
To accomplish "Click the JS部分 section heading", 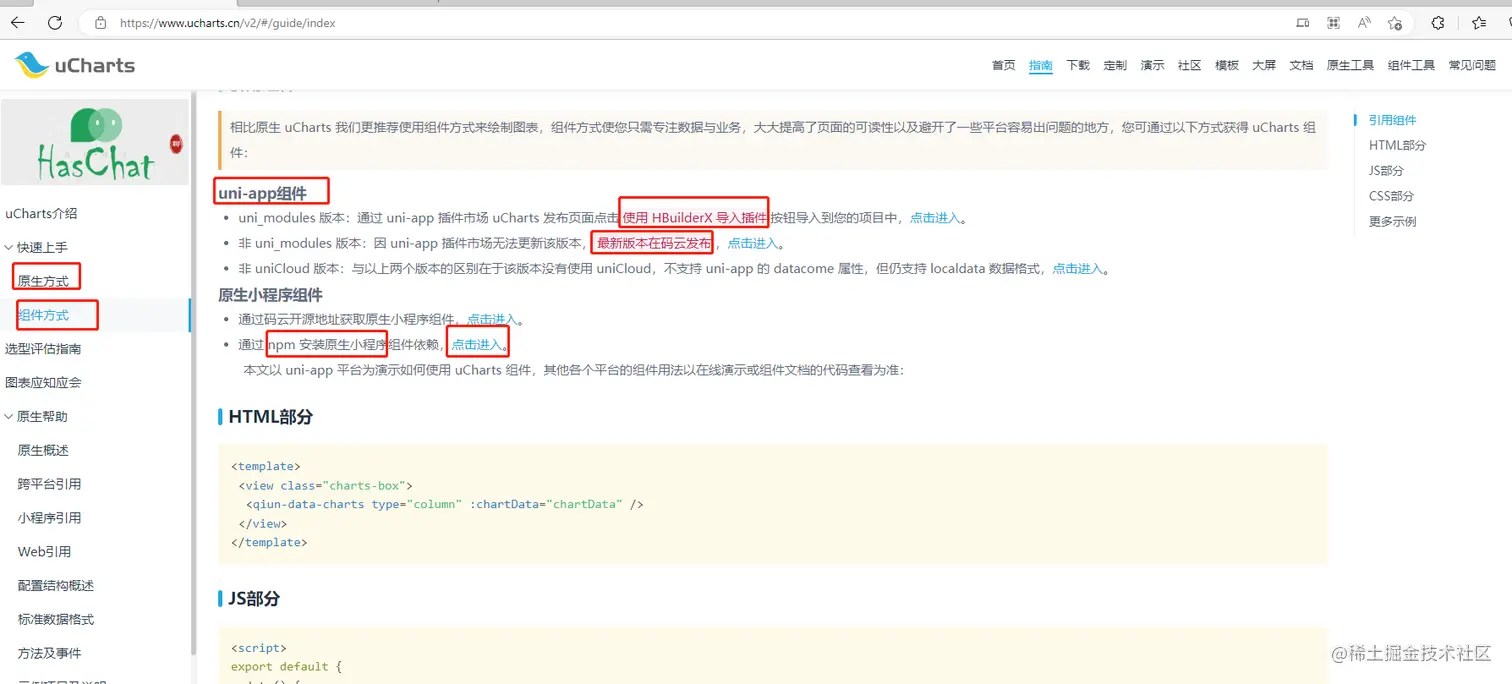I will [254, 599].
